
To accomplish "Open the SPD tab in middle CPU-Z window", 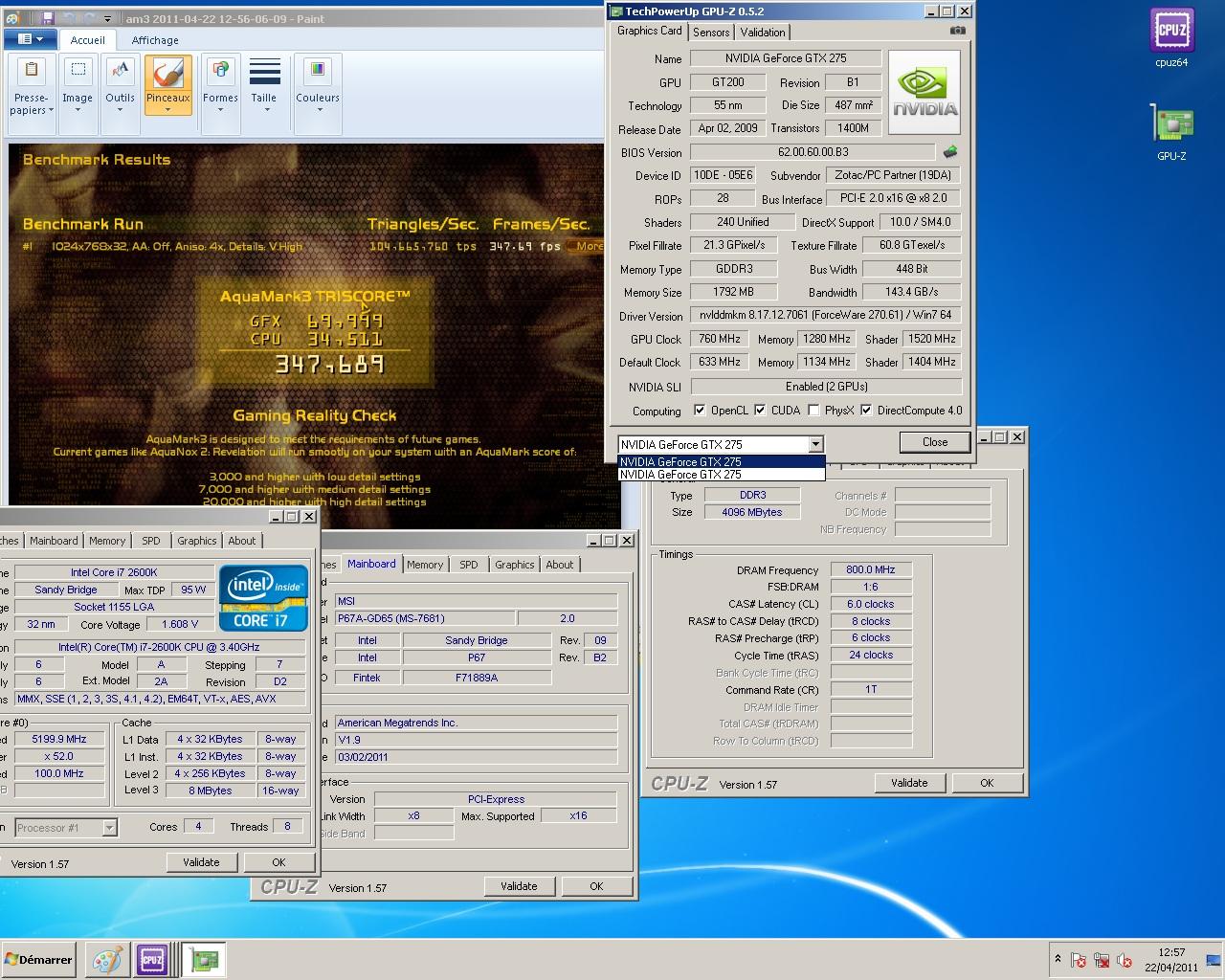I will pyautogui.click(x=469, y=565).
